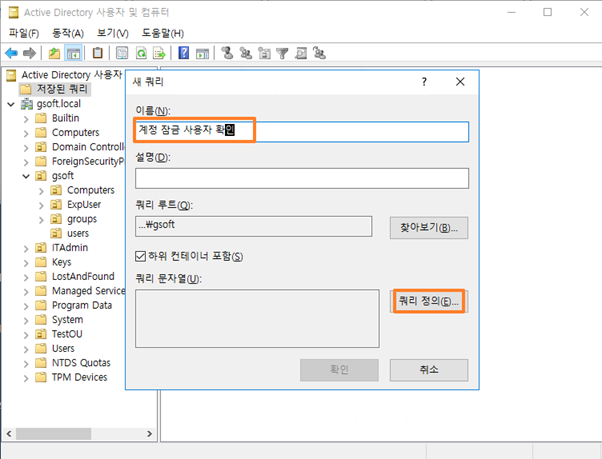602x459 pixels.
Task: Click the 쿼리 루트 path field
Action: click(x=253, y=226)
